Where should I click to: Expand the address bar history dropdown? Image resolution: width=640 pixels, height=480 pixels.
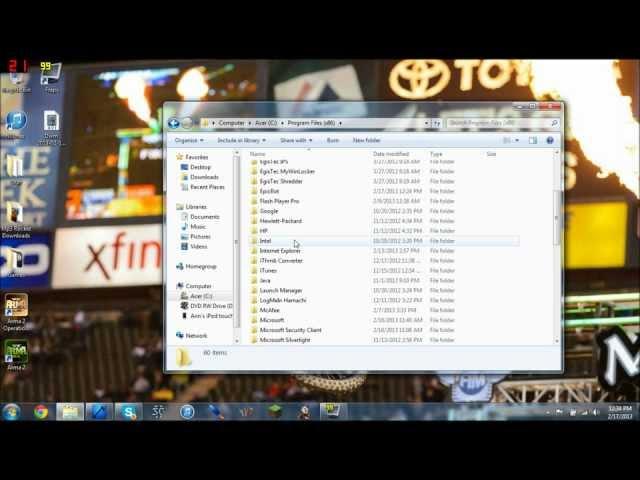point(426,123)
